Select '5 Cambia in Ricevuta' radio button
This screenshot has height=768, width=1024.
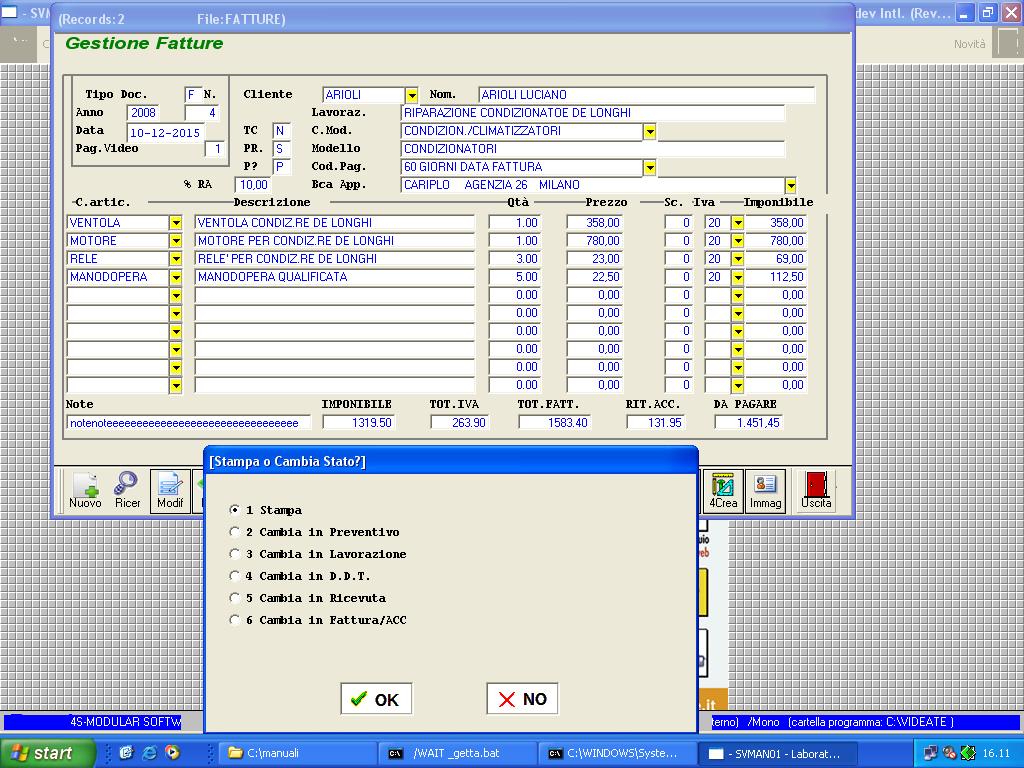[234, 598]
